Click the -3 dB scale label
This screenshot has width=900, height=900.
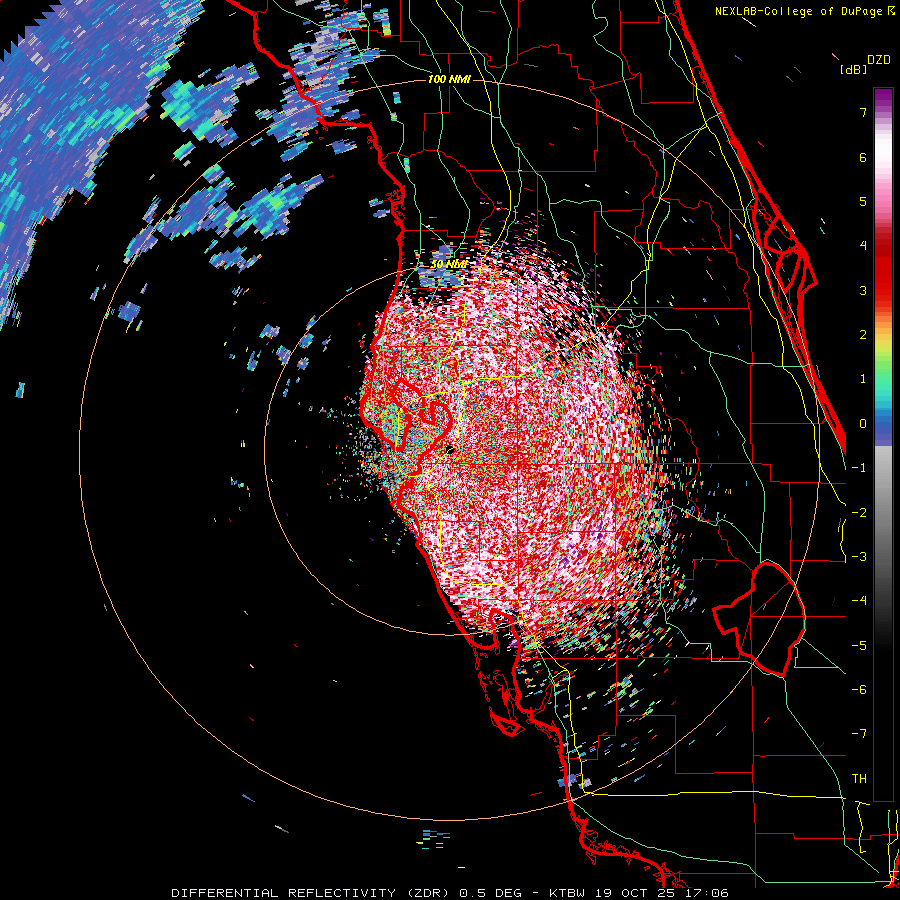(859, 557)
